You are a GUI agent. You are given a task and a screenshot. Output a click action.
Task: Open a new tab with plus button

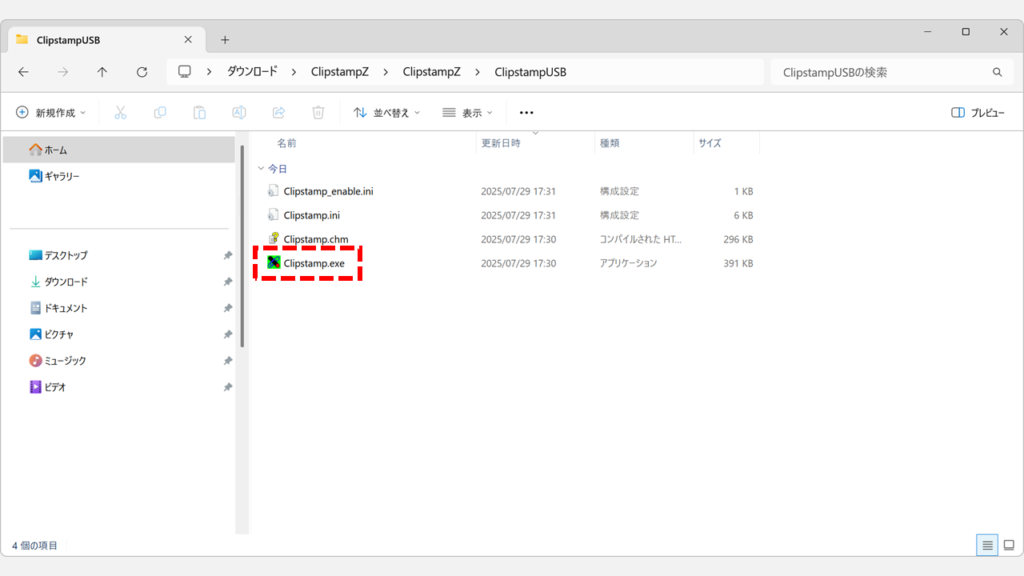(225, 40)
